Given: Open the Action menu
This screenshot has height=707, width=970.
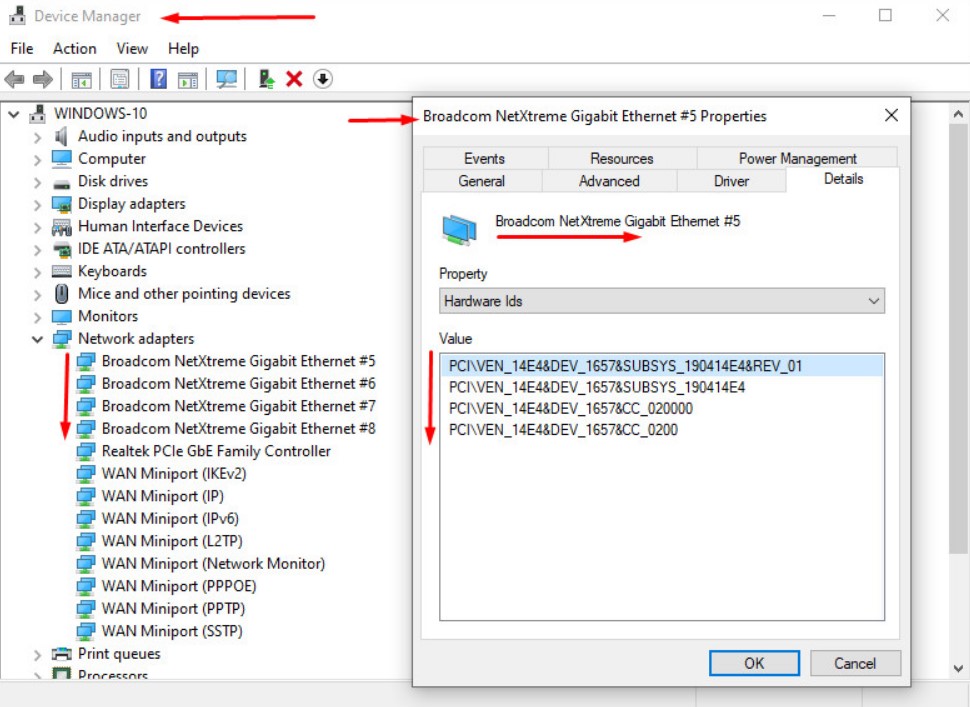Looking at the screenshot, I should pyautogui.click(x=74, y=48).
